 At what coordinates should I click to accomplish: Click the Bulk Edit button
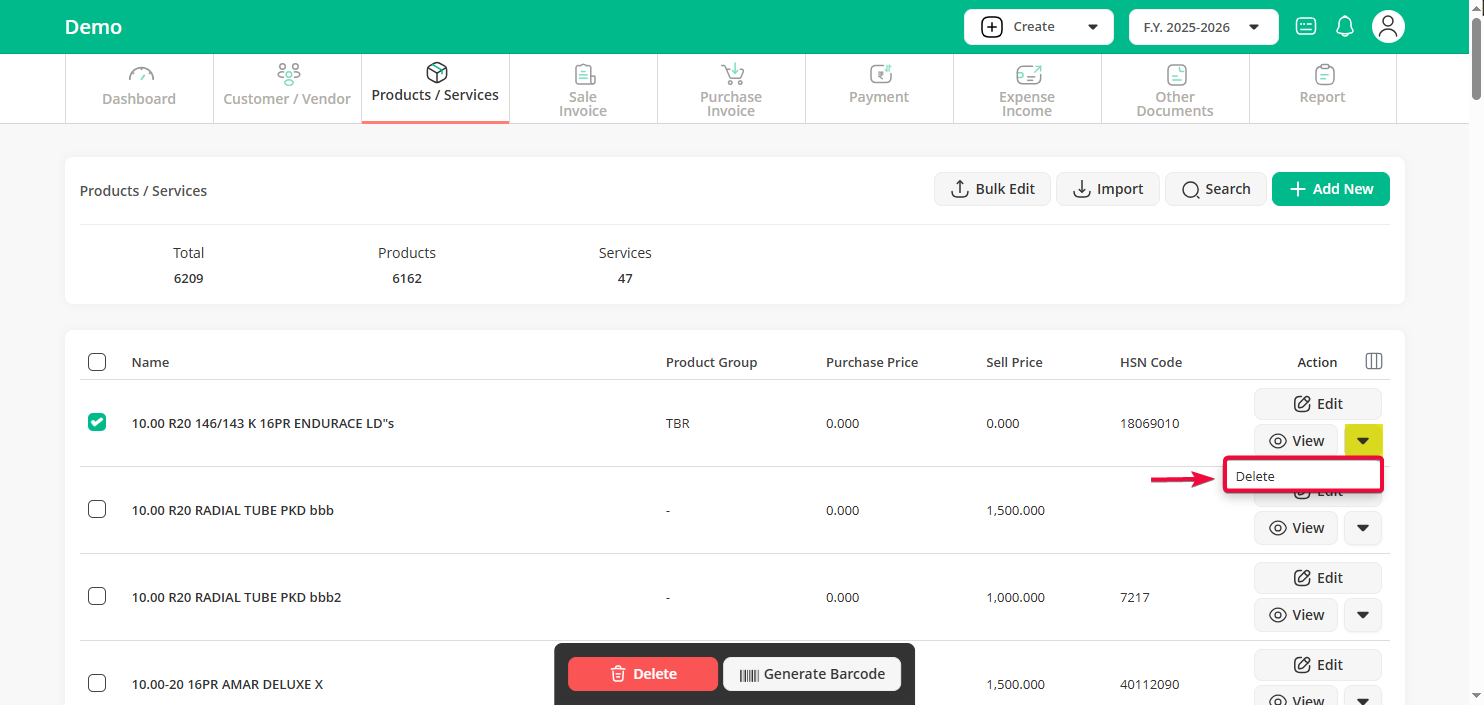pos(992,189)
